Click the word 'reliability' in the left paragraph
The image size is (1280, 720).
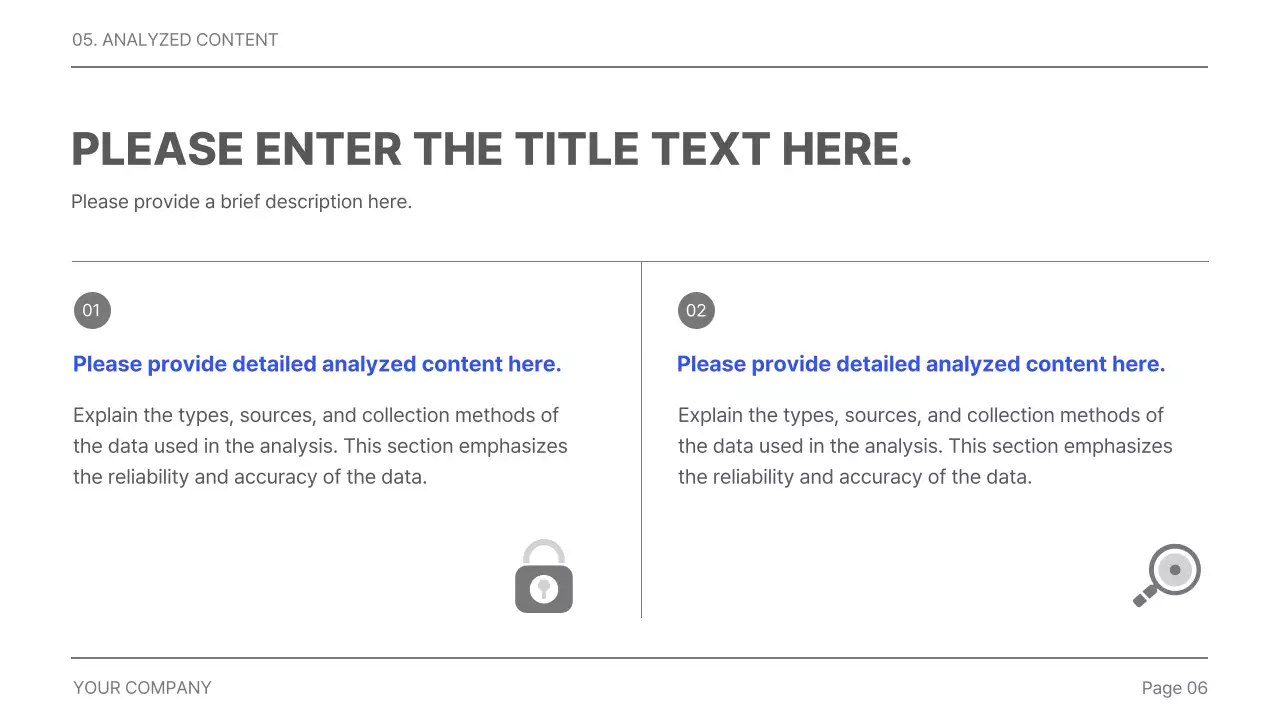pos(149,477)
